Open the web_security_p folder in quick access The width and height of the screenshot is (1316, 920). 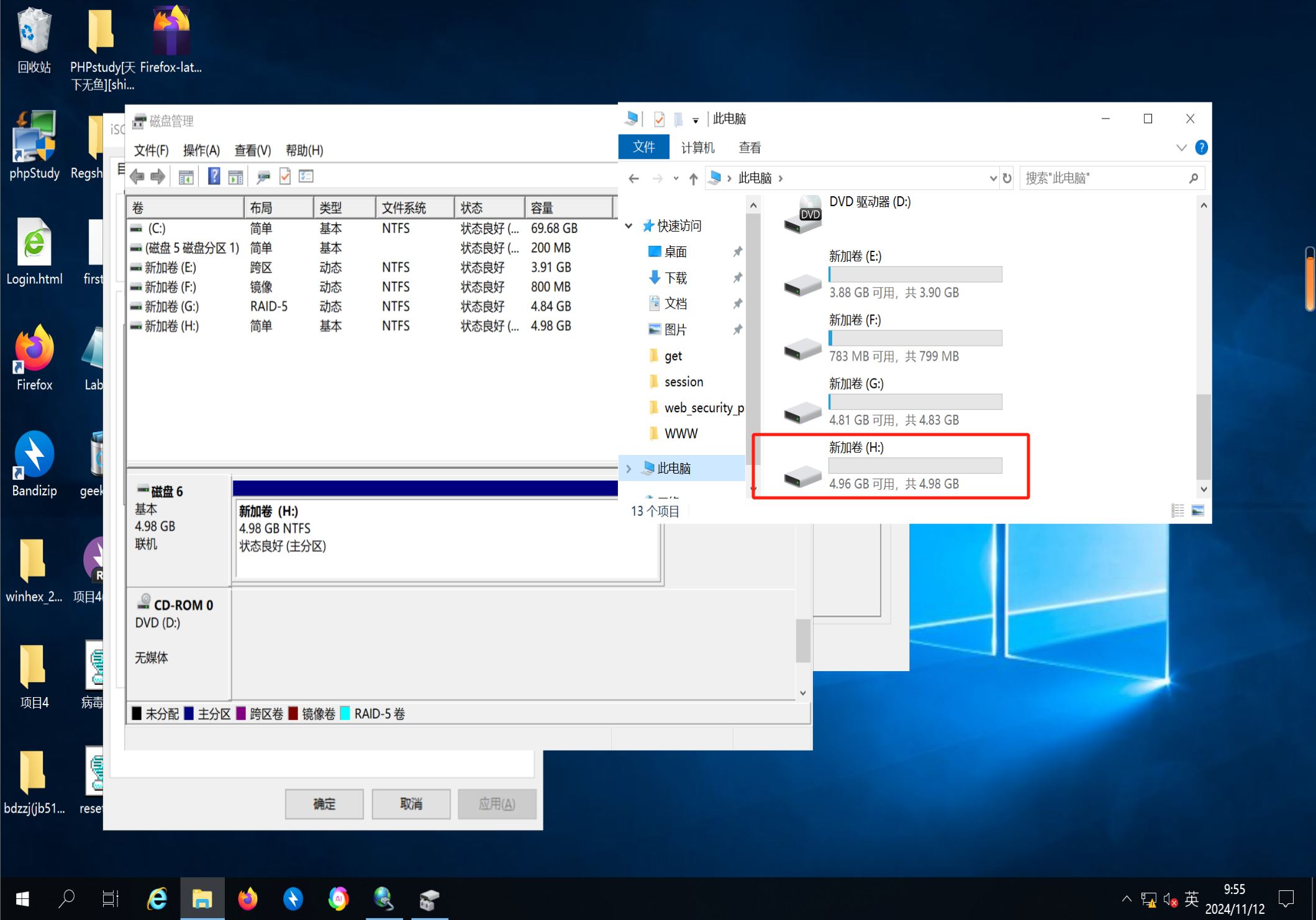[696, 408]
